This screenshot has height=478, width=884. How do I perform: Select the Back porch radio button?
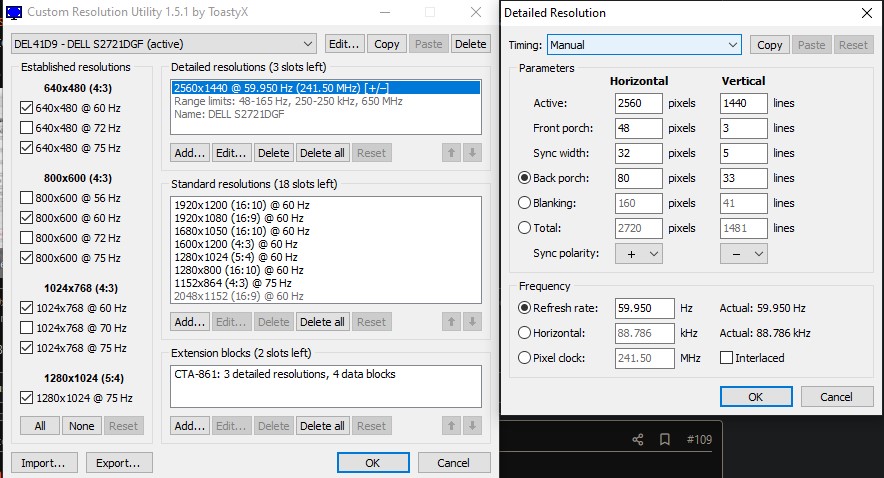click(524, 178)
